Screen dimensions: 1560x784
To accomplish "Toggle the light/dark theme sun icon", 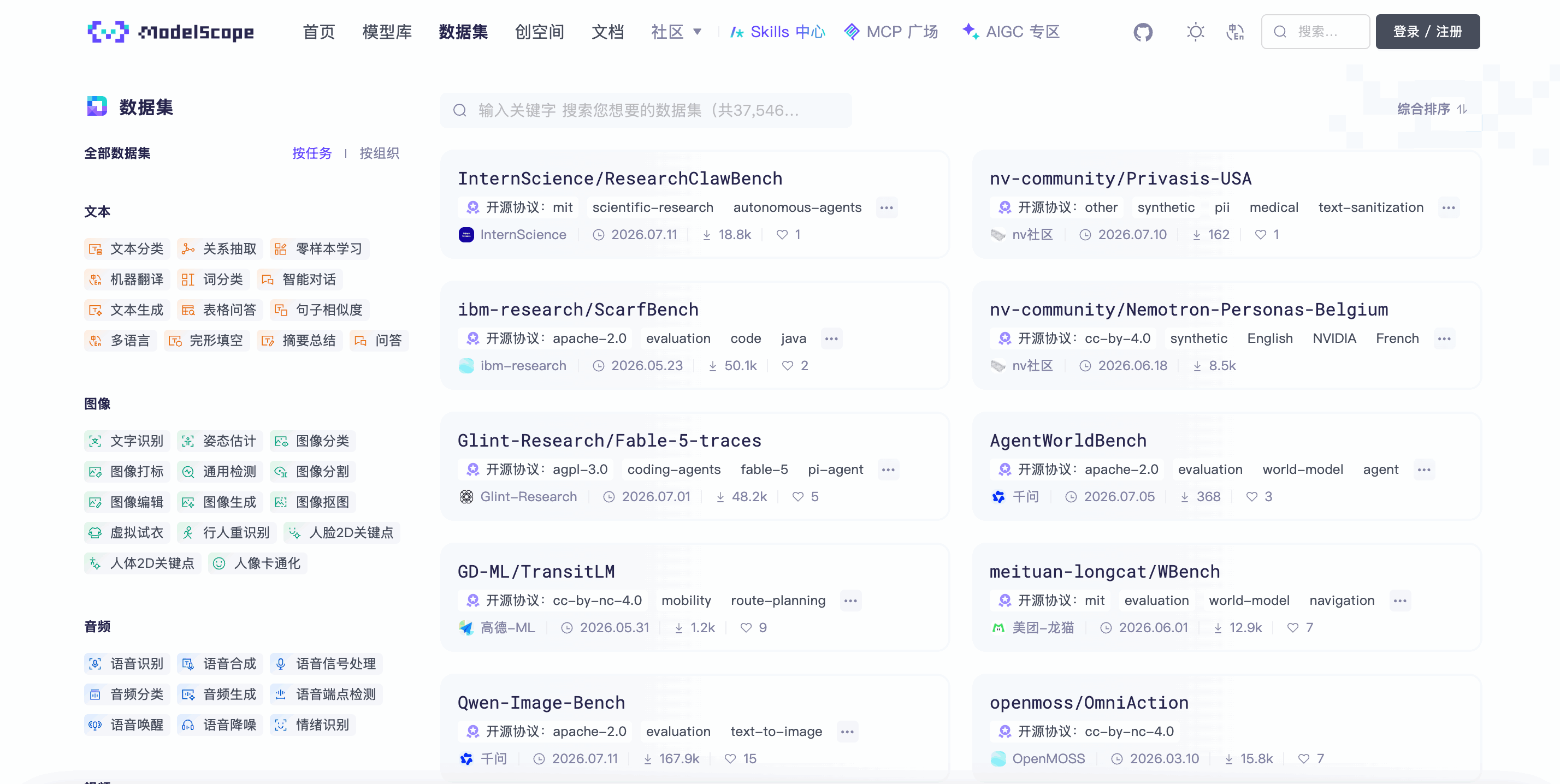I will (x=1195, y=32).
